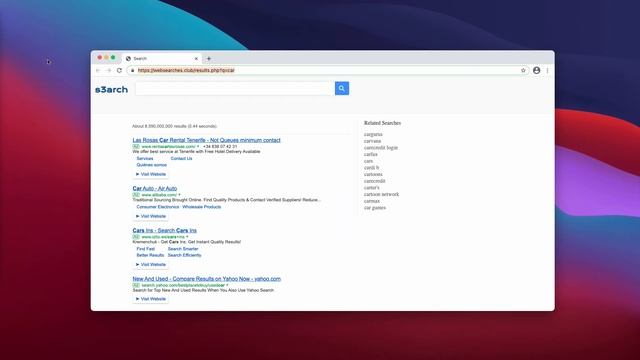Click Visit Website under Yahoo result
The width and height of the screenshot is (640, 360).
[151, 299]
